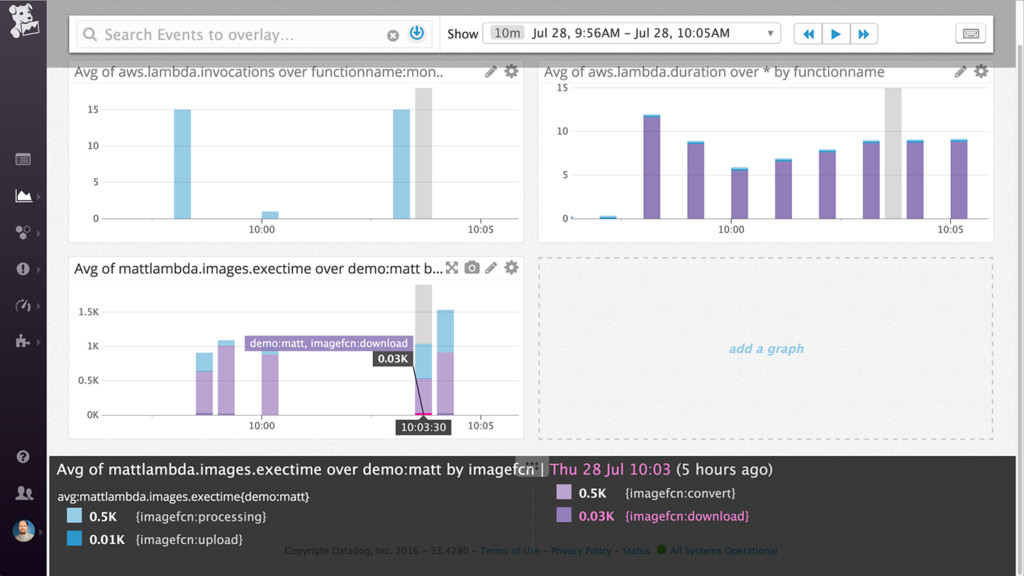Open the Datadog home logo
The image size is (1024, 576).
[x=24, y=21]
